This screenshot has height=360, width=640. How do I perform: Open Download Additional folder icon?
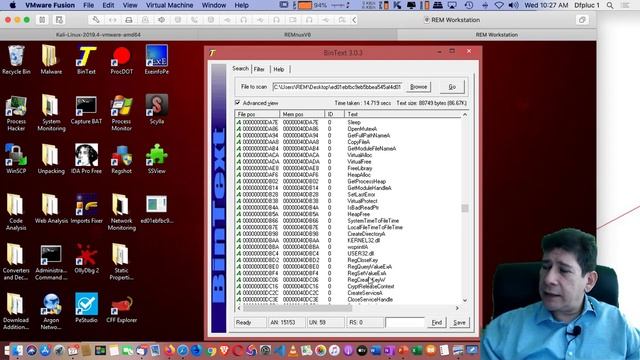(x=16, y=312)
